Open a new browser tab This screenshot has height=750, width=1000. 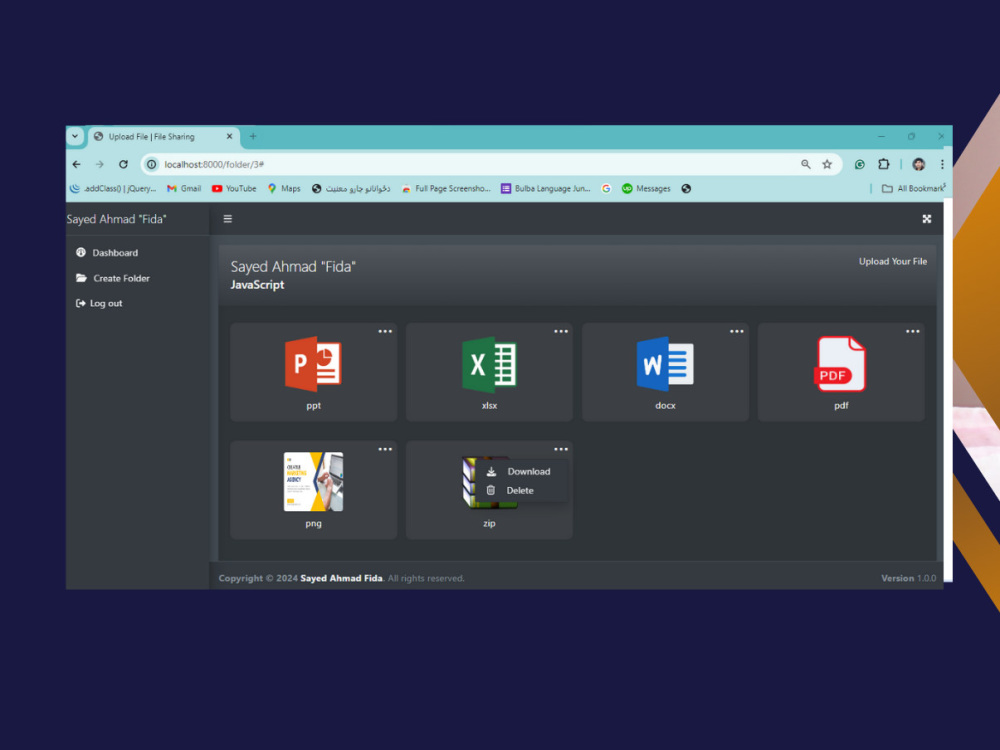pyautogui.click(x=253, y=136)
